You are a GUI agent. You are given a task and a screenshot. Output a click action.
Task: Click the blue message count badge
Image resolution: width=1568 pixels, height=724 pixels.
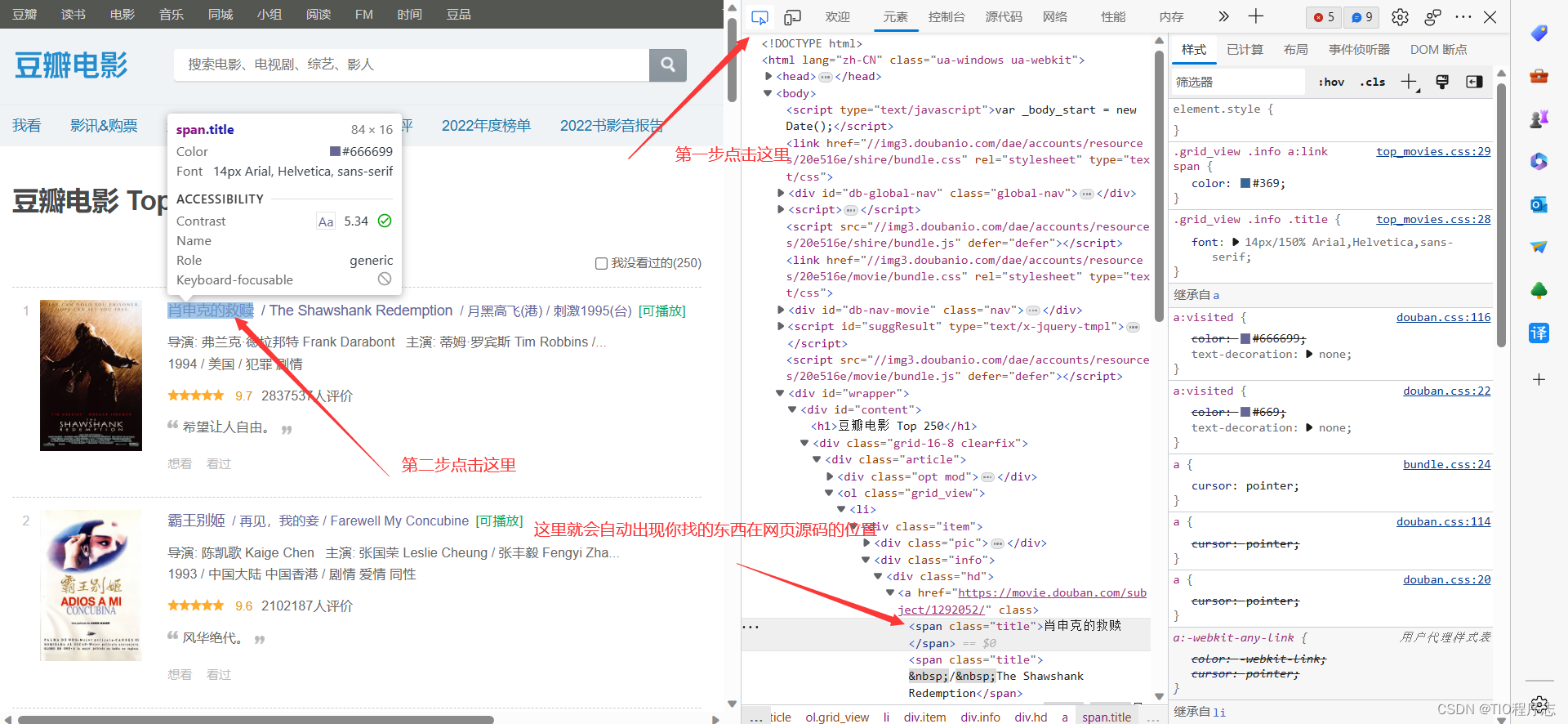point(1361,17)
